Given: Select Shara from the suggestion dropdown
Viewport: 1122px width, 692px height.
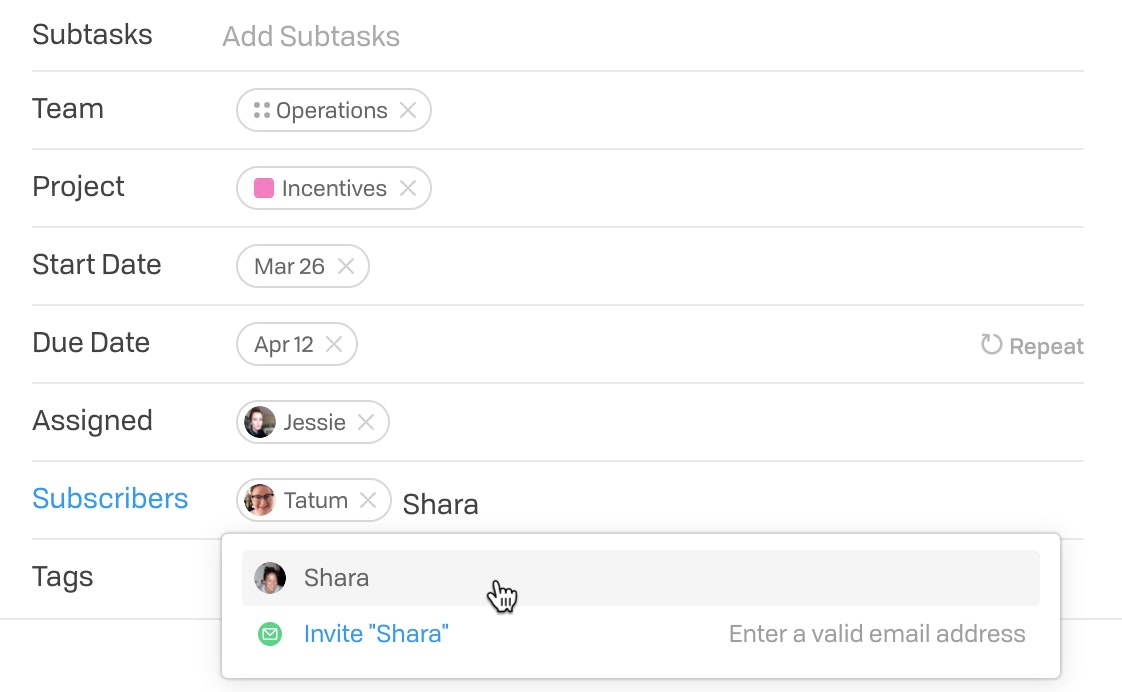Looking at the screenshot, I should tap(640, 578).
